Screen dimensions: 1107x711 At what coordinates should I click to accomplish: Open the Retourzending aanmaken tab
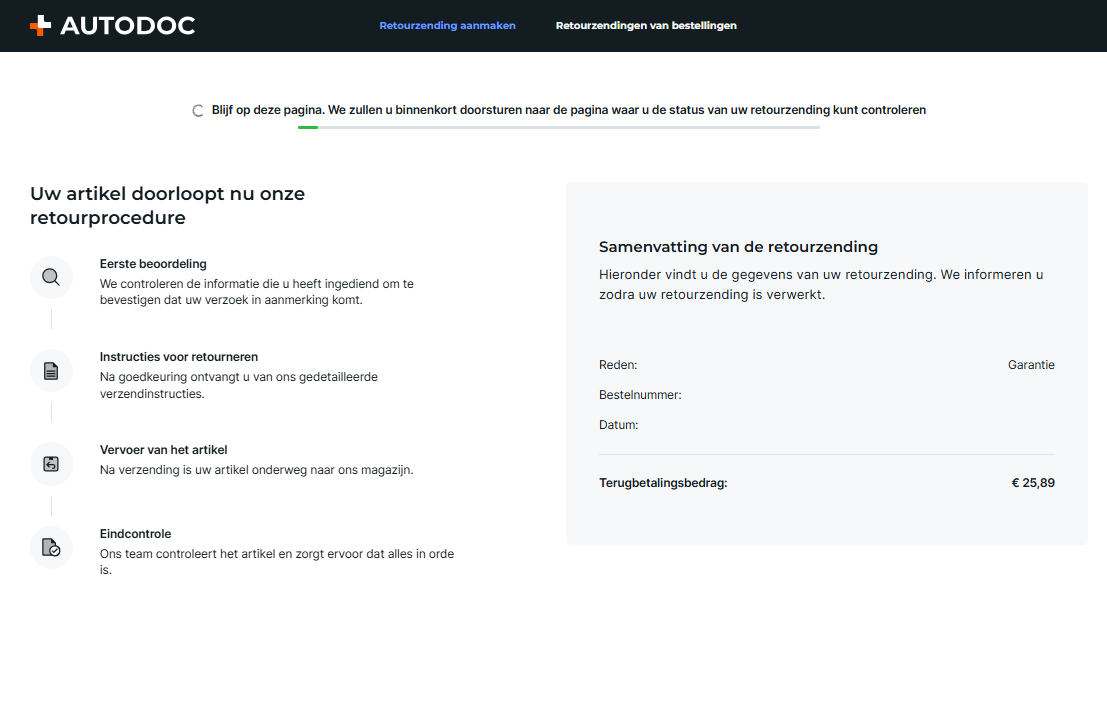447,26
